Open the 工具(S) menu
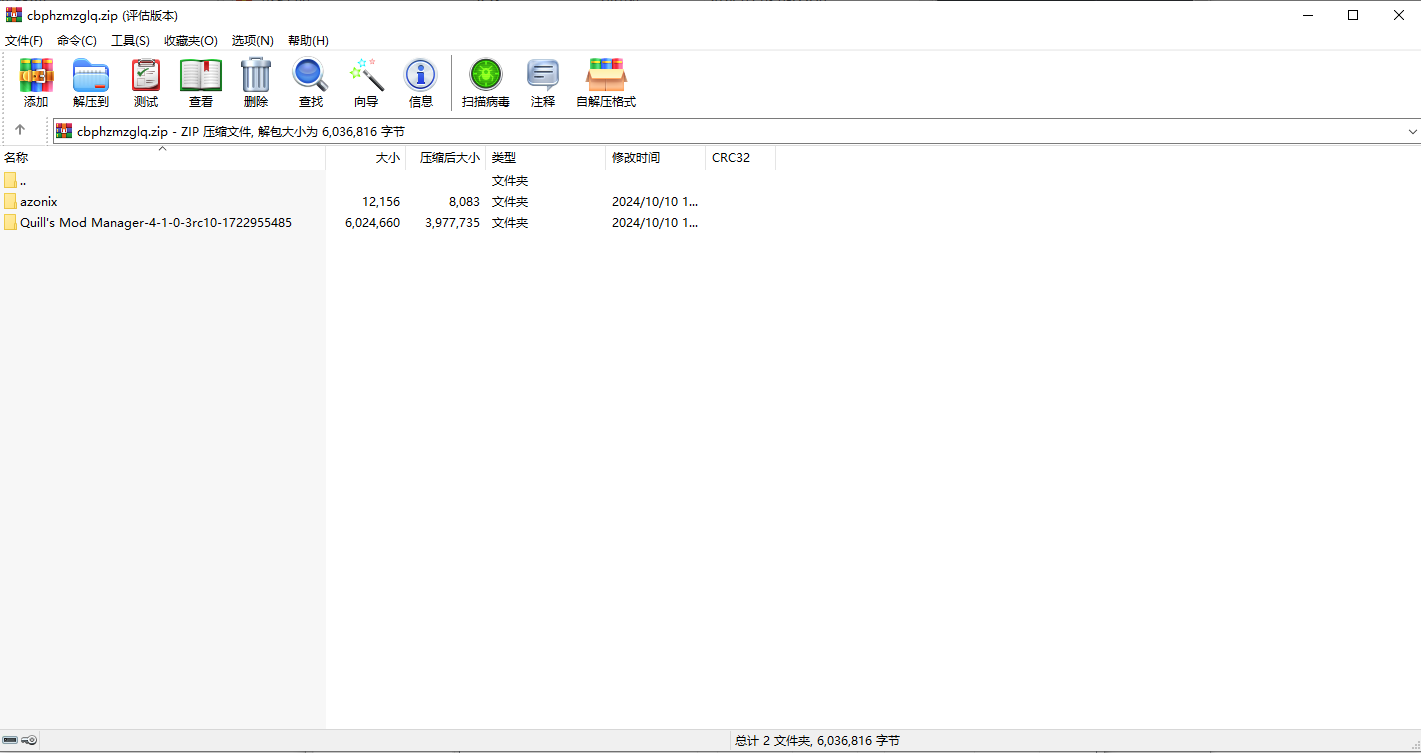The width and height of the screenshot is (1421, 753). pos(130,41)
